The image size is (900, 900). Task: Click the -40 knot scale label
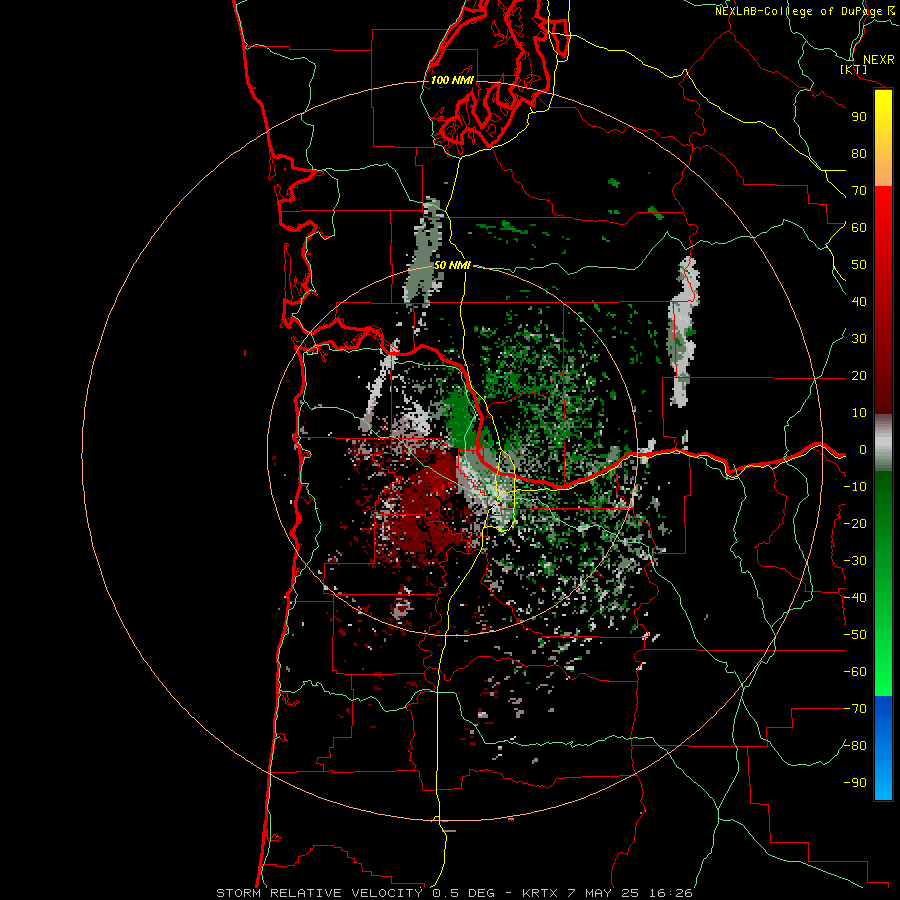click(855, 598)
